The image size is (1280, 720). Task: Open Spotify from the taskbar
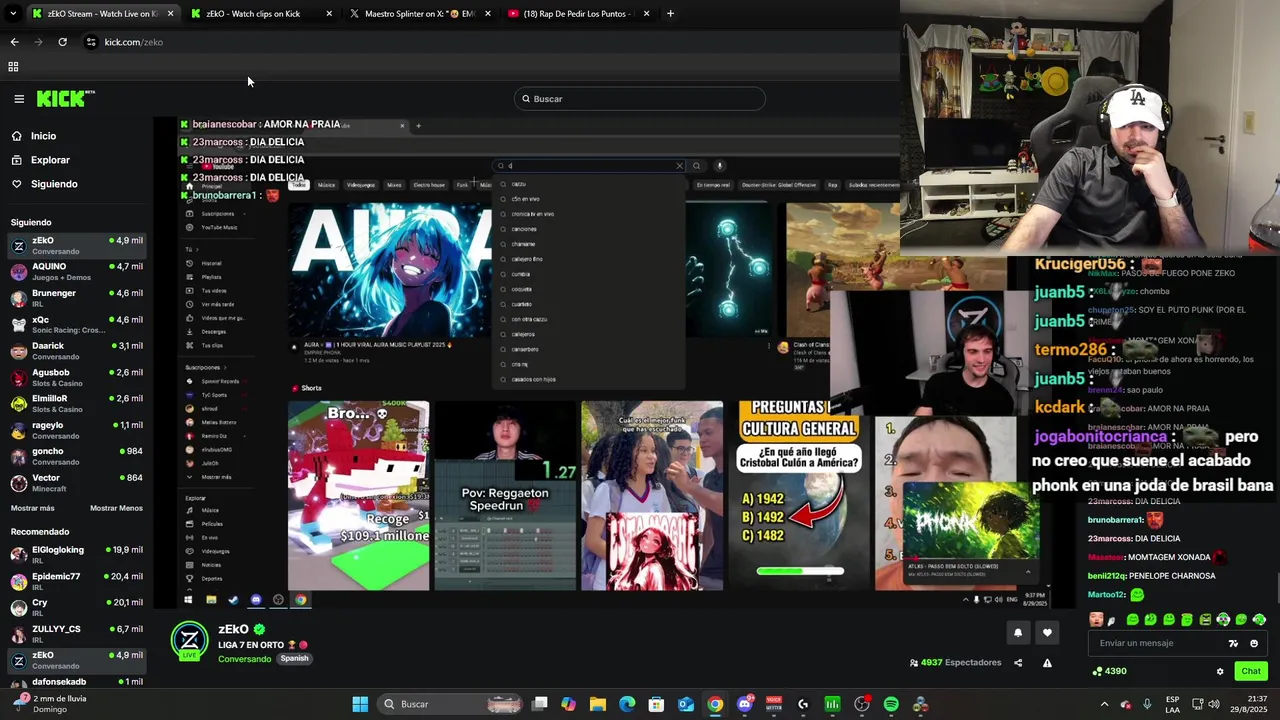point(891,704)
